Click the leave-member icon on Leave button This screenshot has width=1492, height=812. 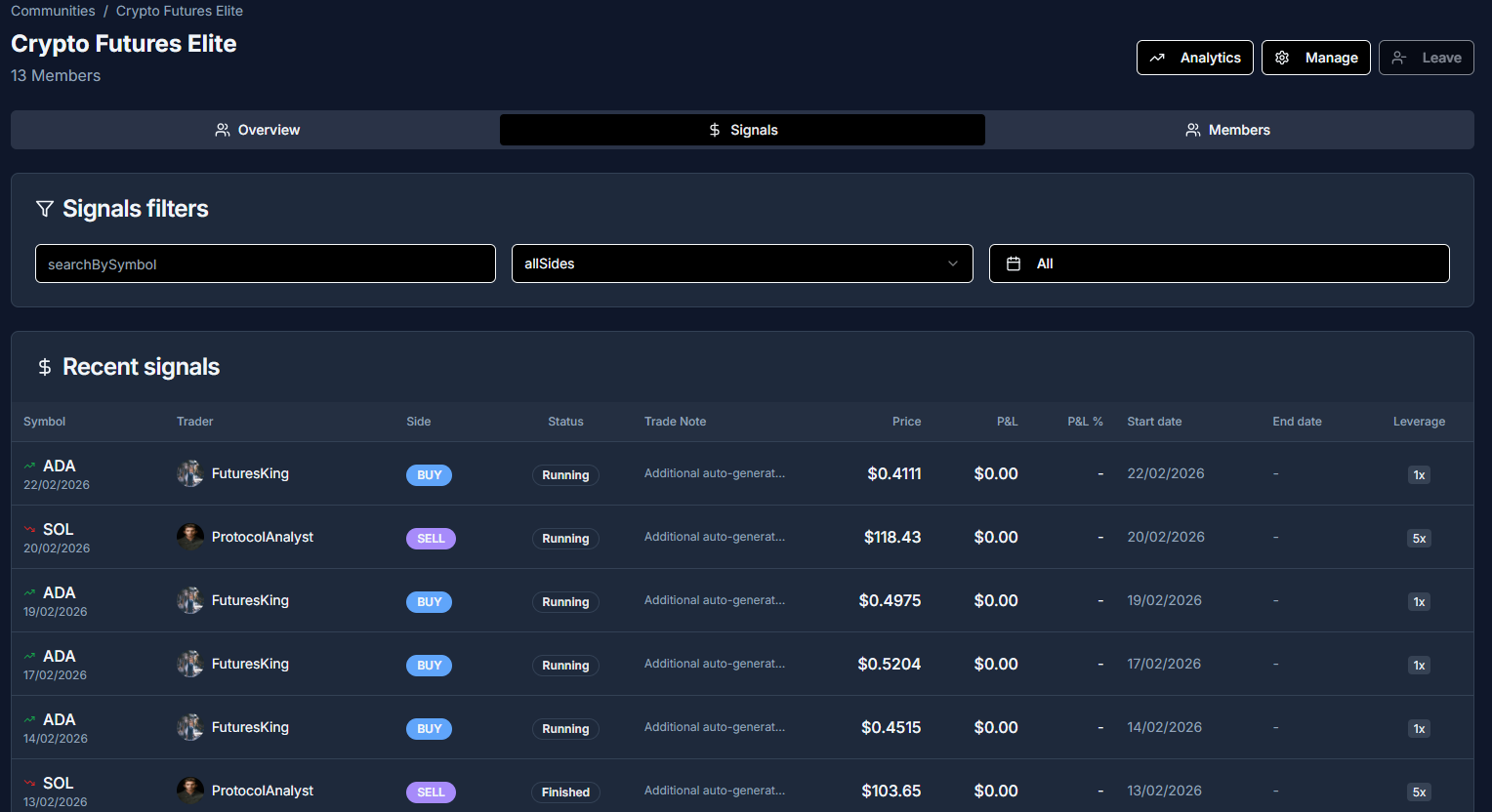click(1399, 58)
